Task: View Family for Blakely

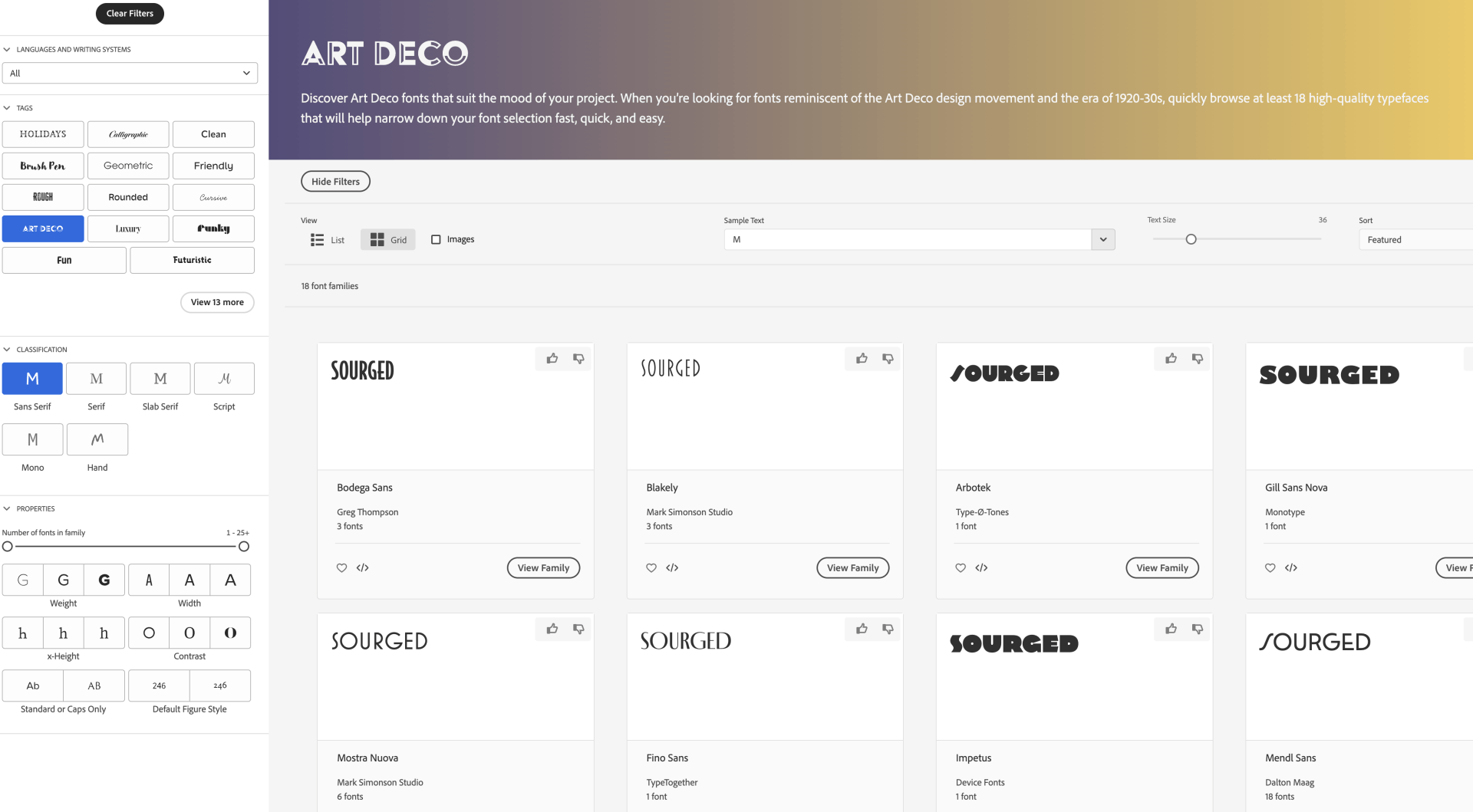Action: pos(852,568)
